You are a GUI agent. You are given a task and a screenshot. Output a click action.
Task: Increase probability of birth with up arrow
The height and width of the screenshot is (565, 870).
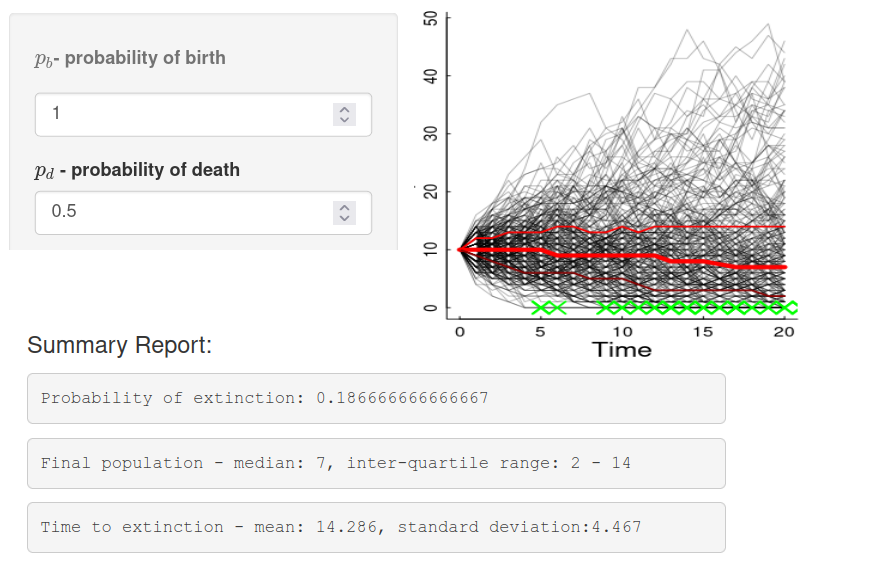344,109
